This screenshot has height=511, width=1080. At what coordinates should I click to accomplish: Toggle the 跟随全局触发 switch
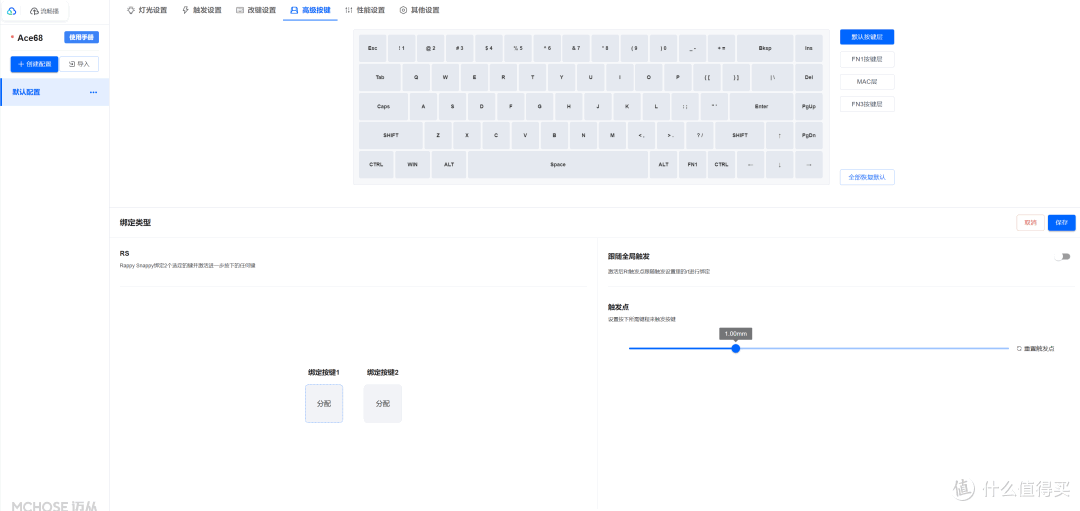1063,256
